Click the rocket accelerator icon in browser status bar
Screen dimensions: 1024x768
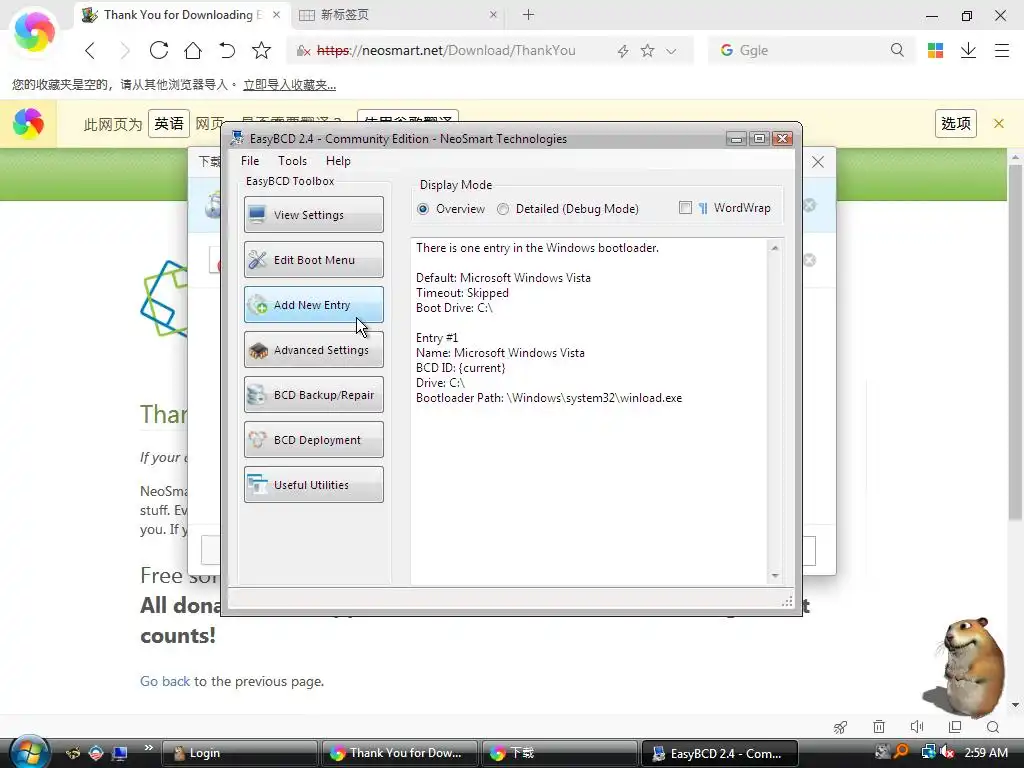pyautogui.click(x=840, y=727)
